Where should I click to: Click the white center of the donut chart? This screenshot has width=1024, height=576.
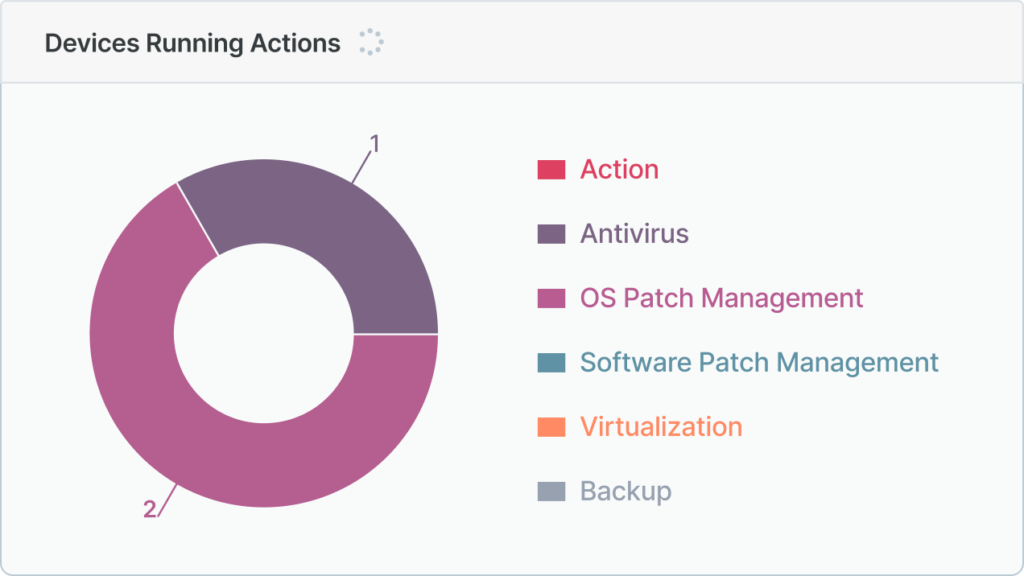[x=263, y=333]
